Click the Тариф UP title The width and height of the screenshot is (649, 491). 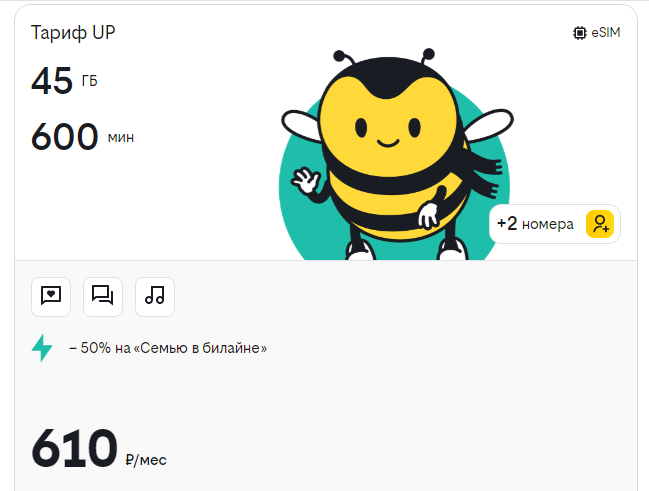click(x=73, y=33)
